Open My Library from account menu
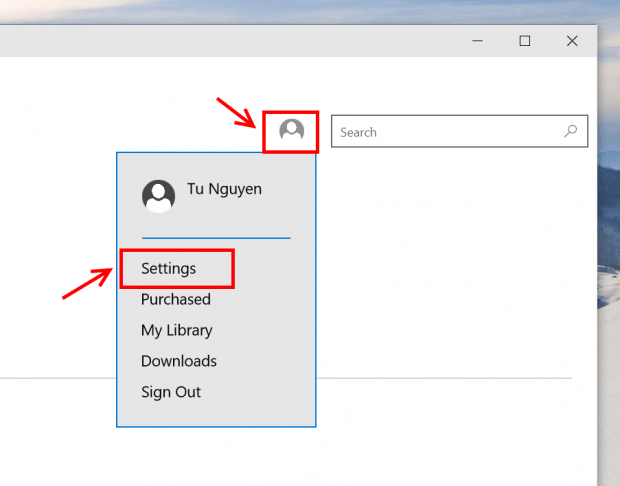620x486 pixels. click(177, 330)
